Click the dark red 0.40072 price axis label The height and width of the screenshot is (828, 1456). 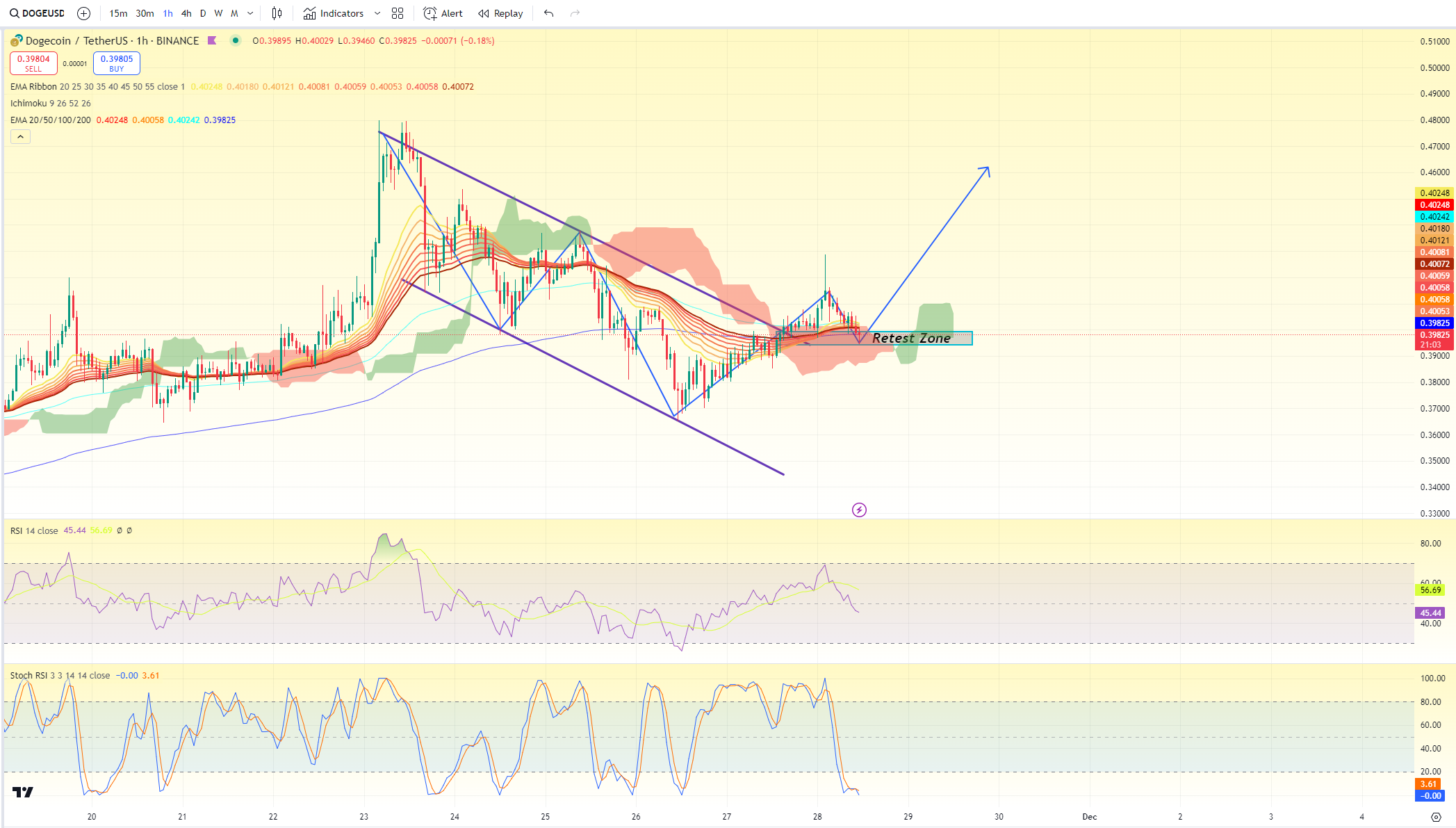coord(1434,264)
